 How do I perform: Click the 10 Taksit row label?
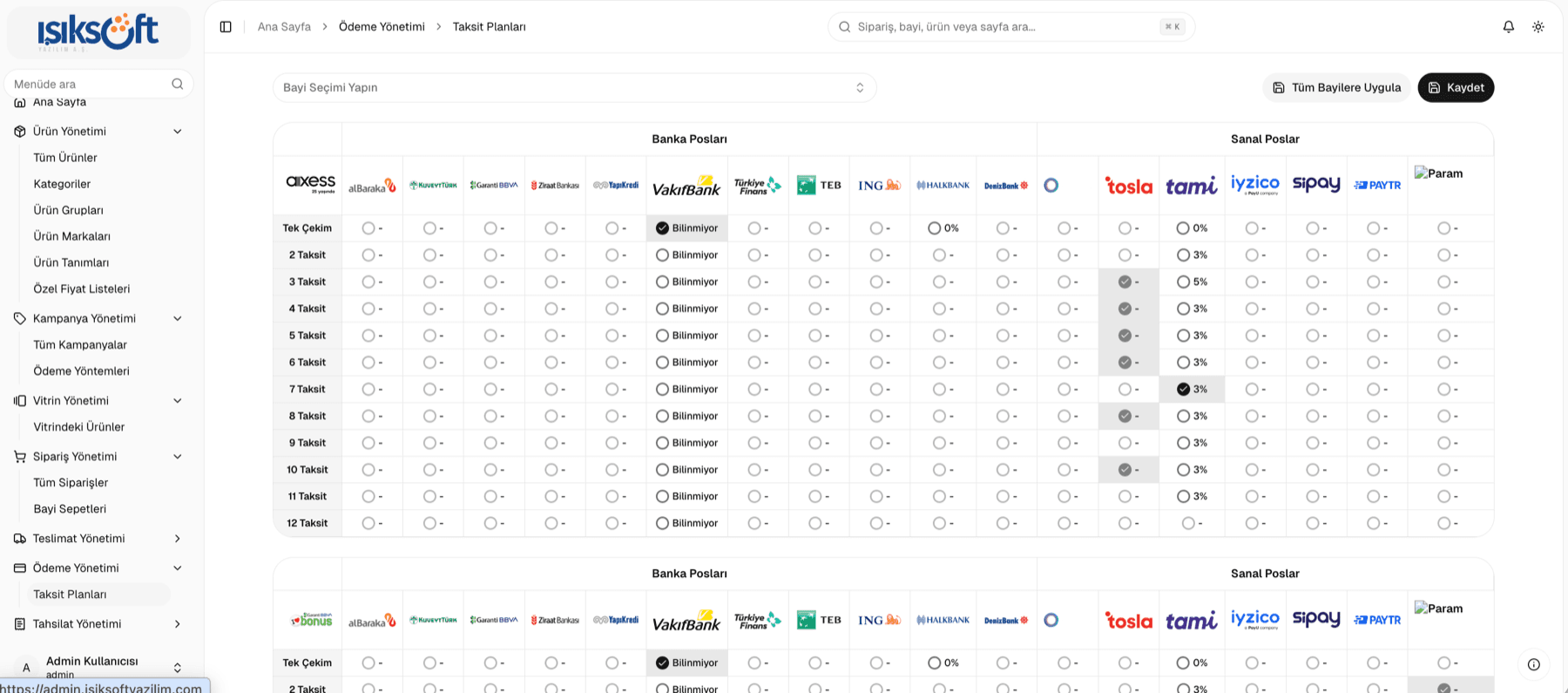point(308,470)
